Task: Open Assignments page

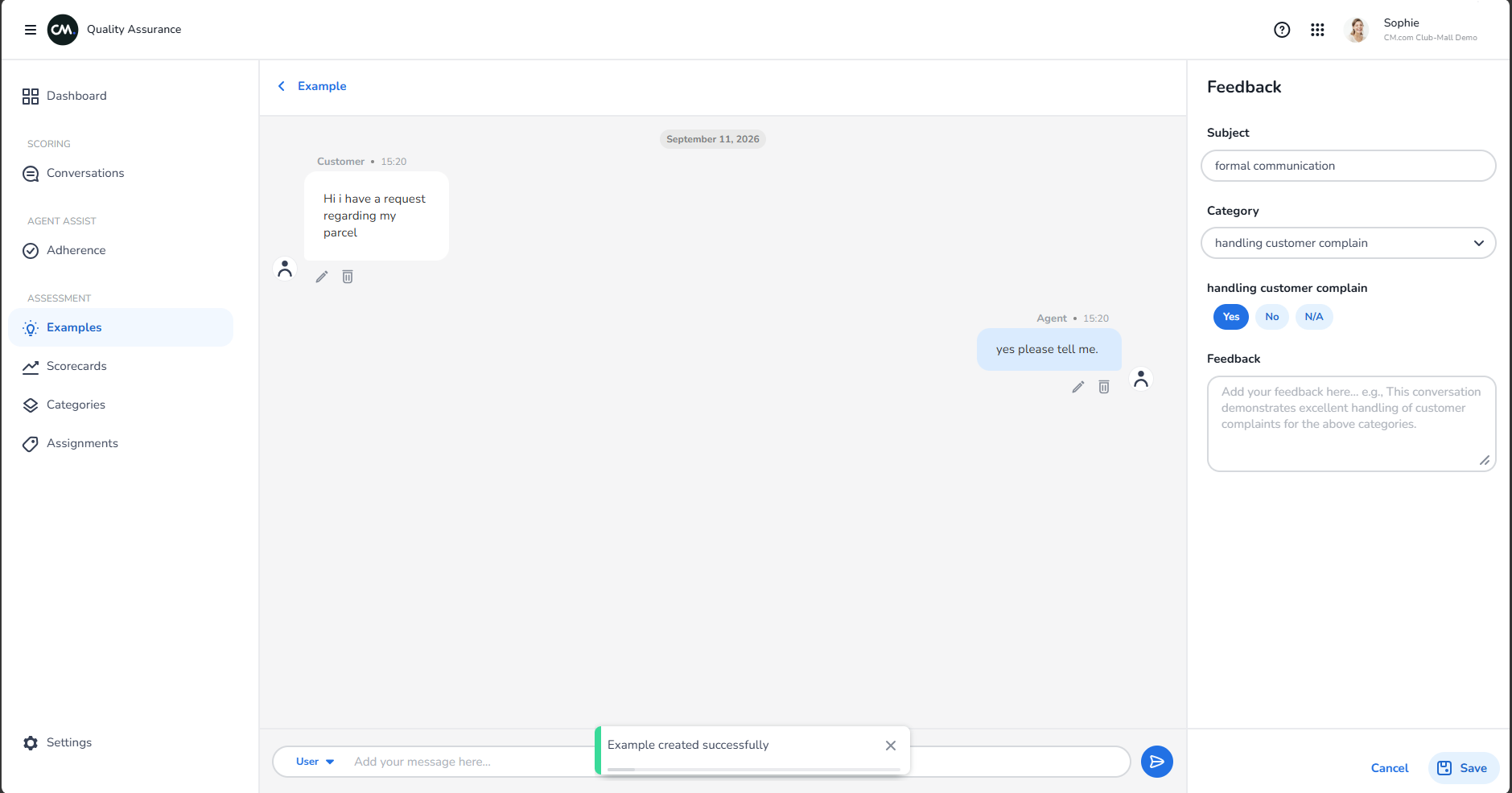Action: tap(121, 443)
